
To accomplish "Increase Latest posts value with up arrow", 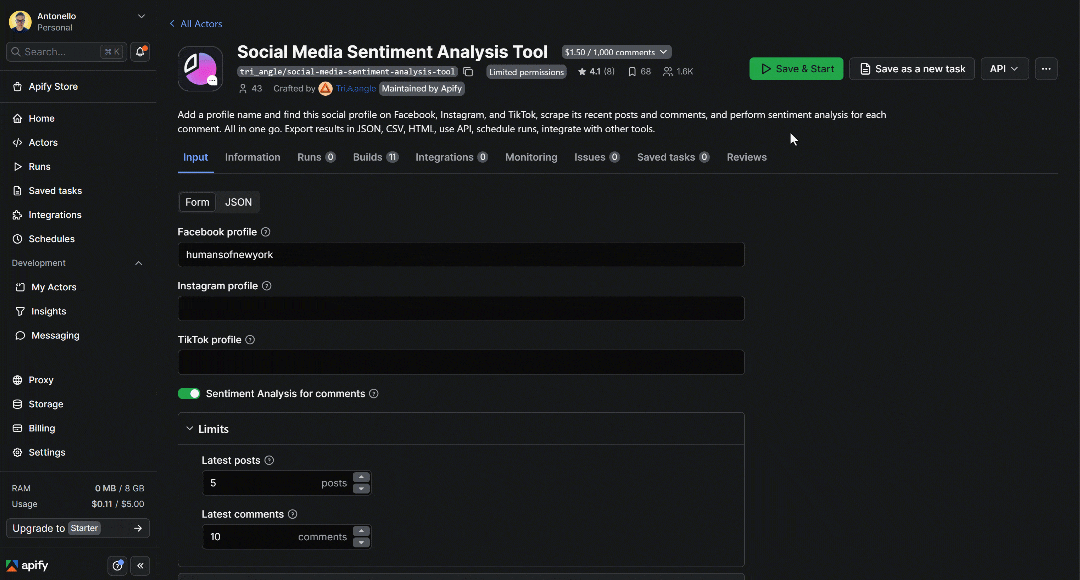I will (x=362, y=478).
